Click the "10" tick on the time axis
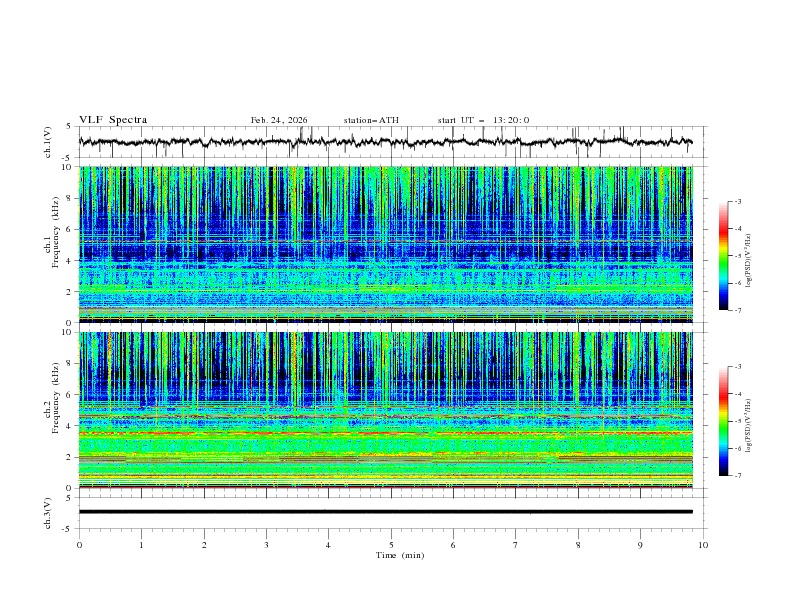Image resolution: width=792 pixels, height=612 pixels. [703, 545]
